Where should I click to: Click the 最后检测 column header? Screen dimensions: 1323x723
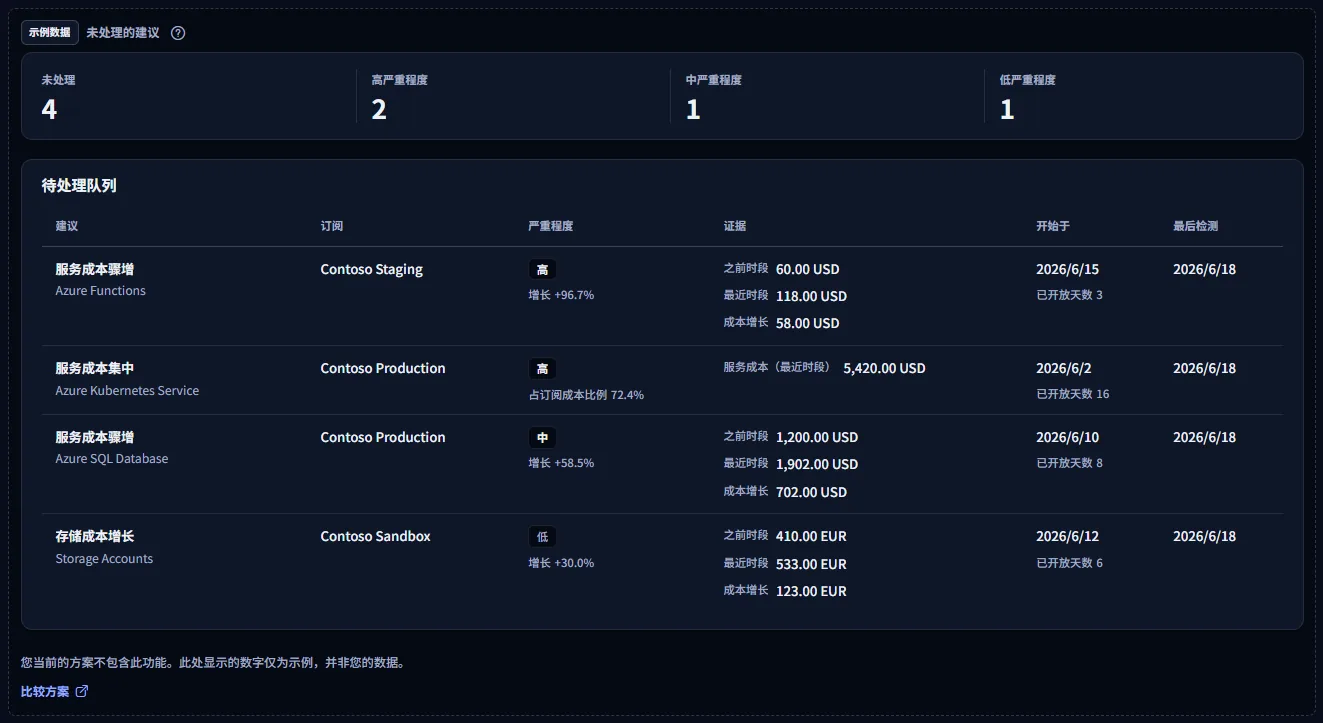[1196, 226]
